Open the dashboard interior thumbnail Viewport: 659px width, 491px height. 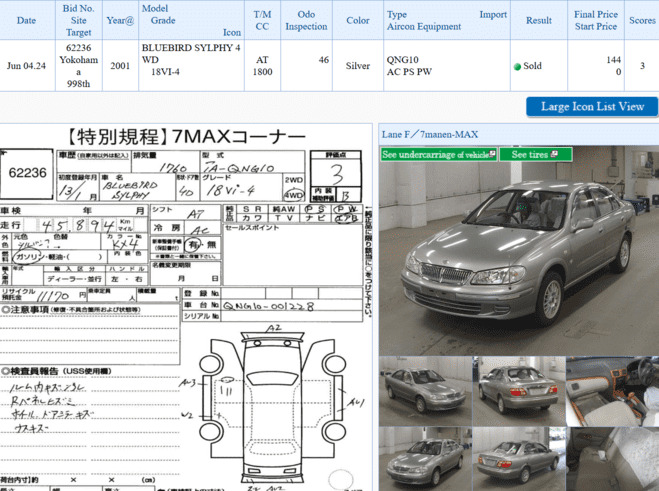[x=611, y=391]
